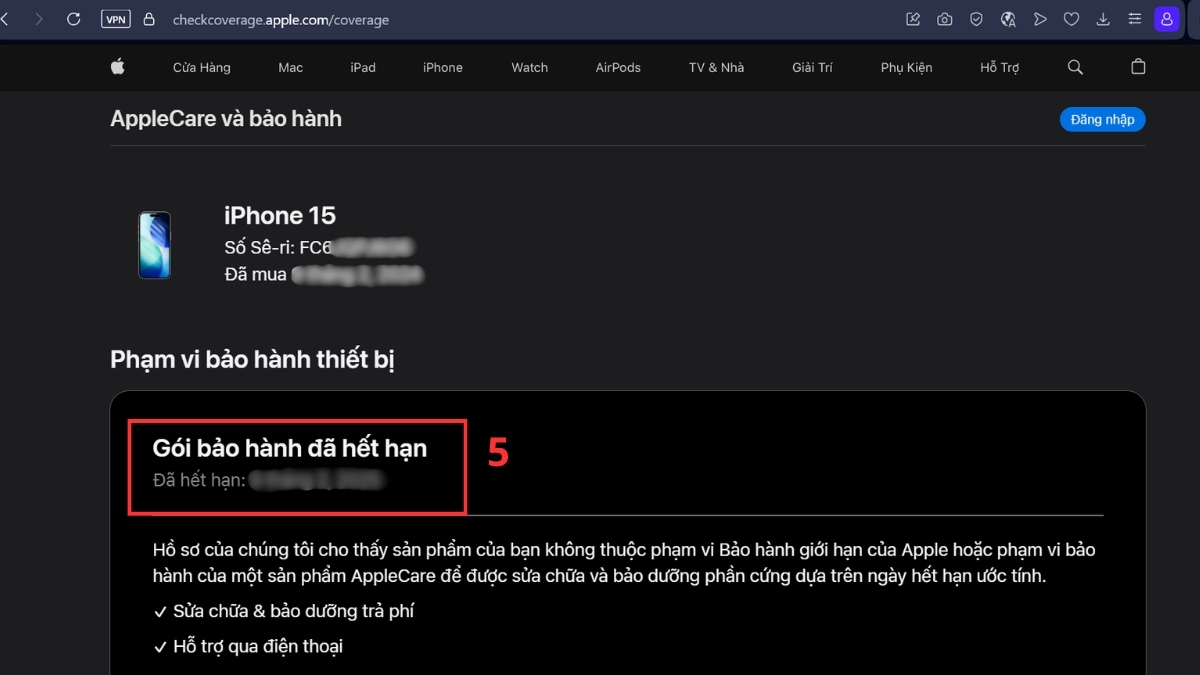This screenshot has height=675, width=1200.
Task: Click the Đã hết hạn expiry date line
Action: click(x=269, y=481)
